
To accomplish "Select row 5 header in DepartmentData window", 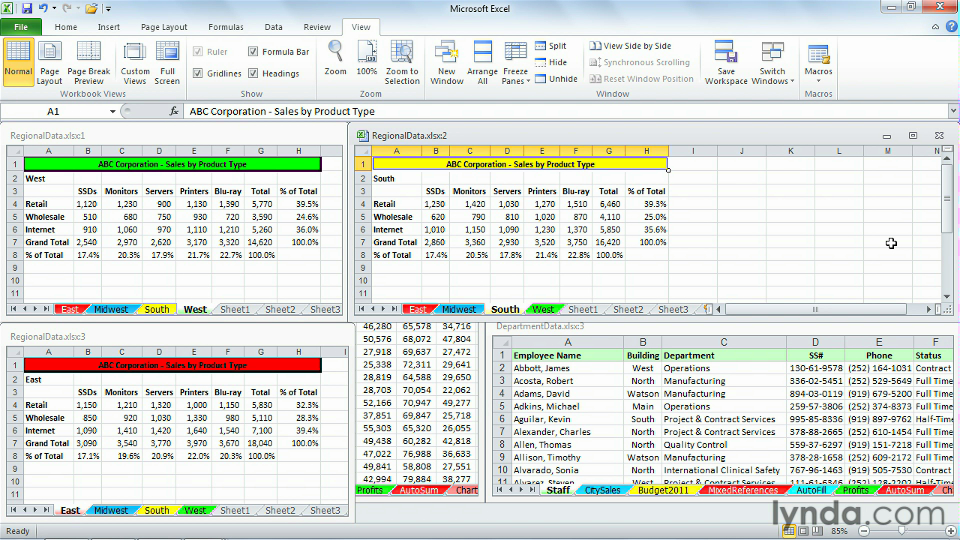I will click(x=502, y=407).
